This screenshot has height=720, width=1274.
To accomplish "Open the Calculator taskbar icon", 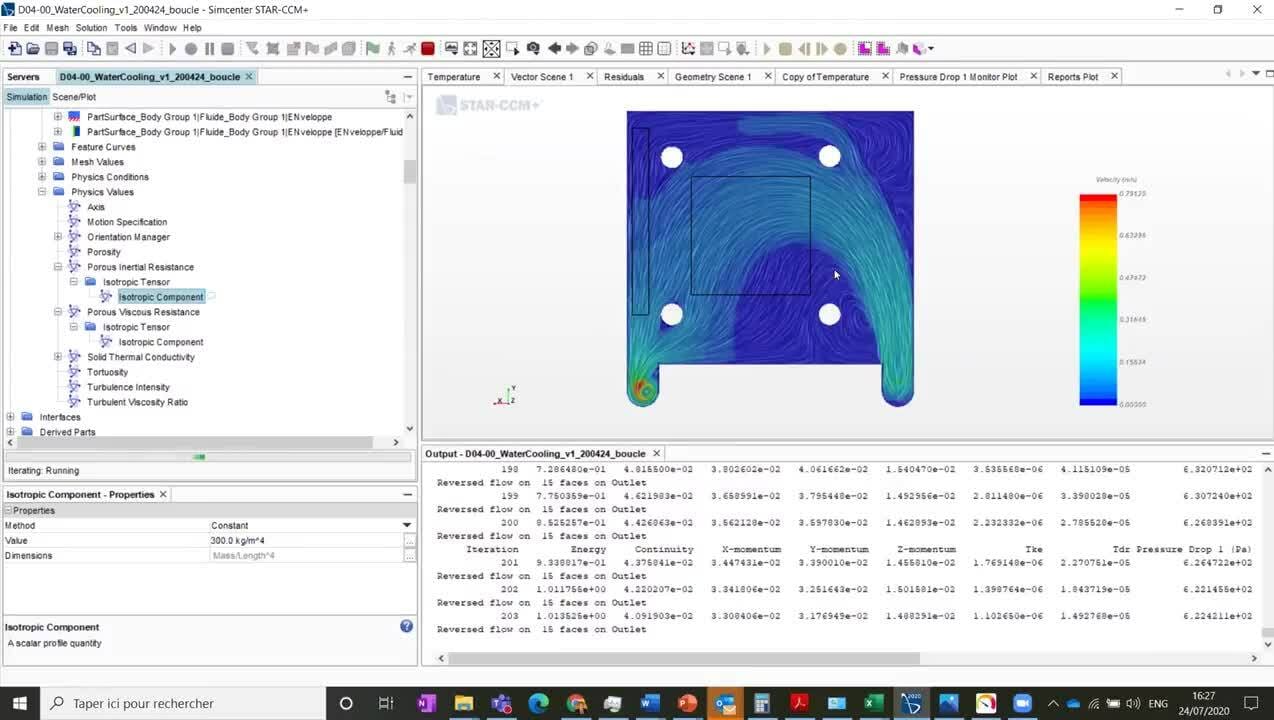I will pos(761,703).
